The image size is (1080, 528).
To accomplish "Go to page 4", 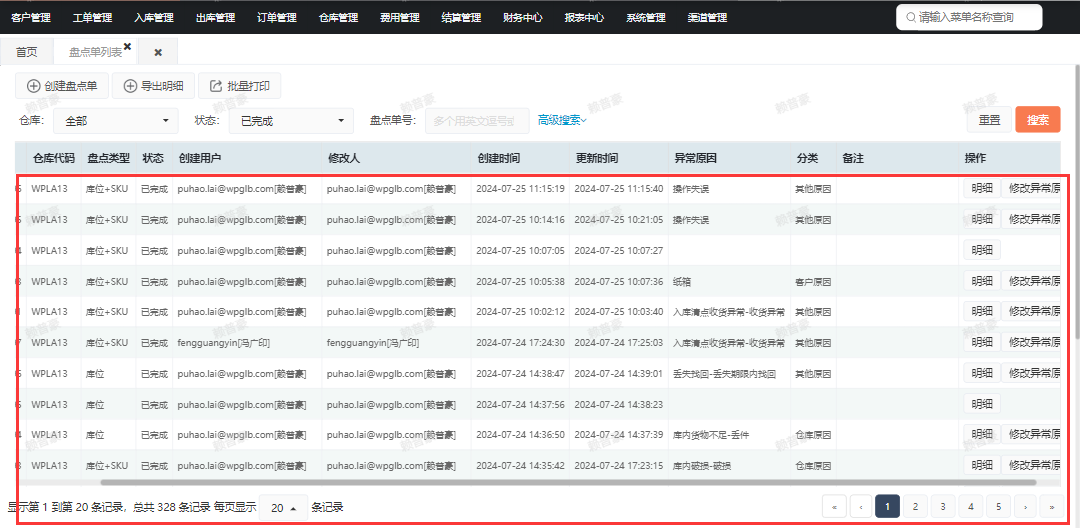I will (970, 507).
